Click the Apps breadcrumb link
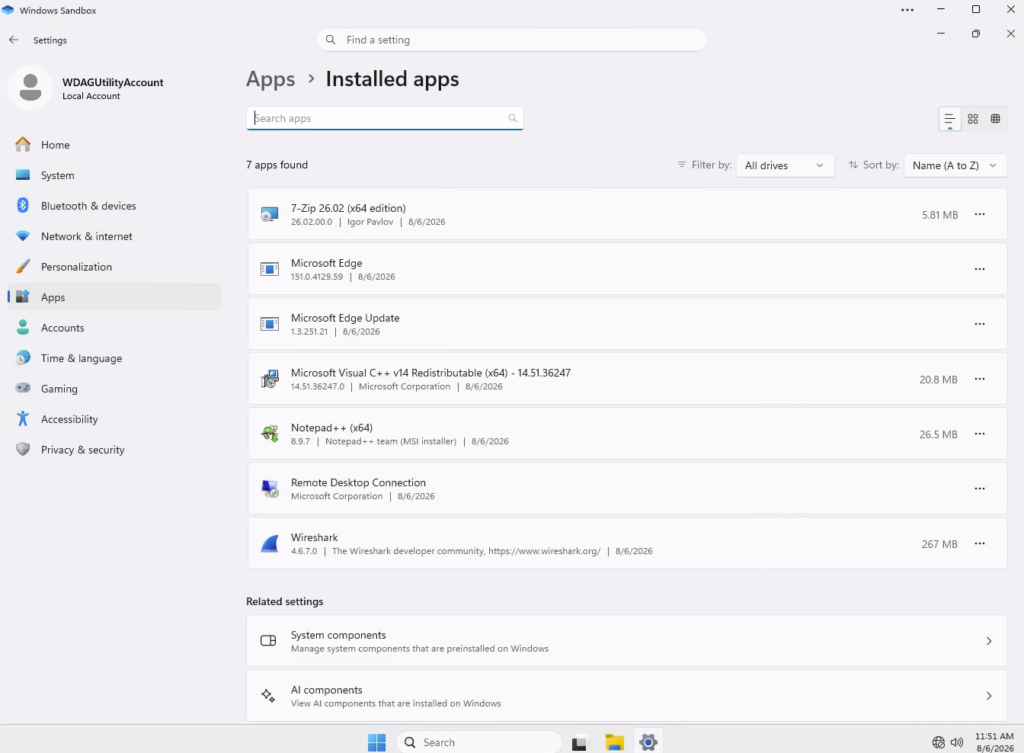This screenshot has width=1024, height=753. [270, 79]
